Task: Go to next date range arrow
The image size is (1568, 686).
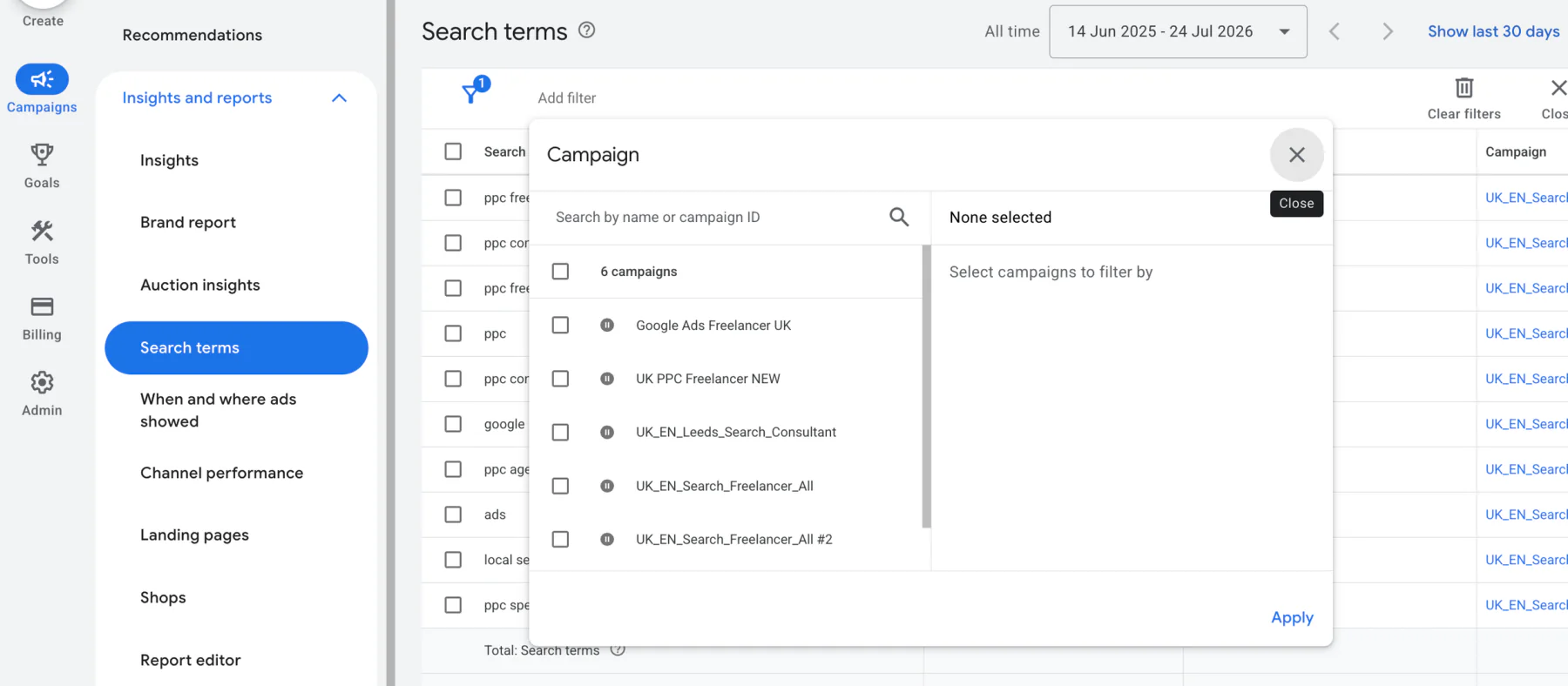Action: click(x=1388, y=31)
